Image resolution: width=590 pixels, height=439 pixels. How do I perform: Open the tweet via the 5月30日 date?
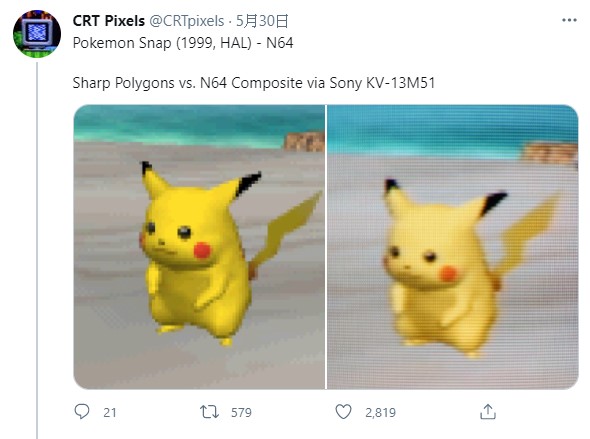pyautogui.click(x=262, y=21)
